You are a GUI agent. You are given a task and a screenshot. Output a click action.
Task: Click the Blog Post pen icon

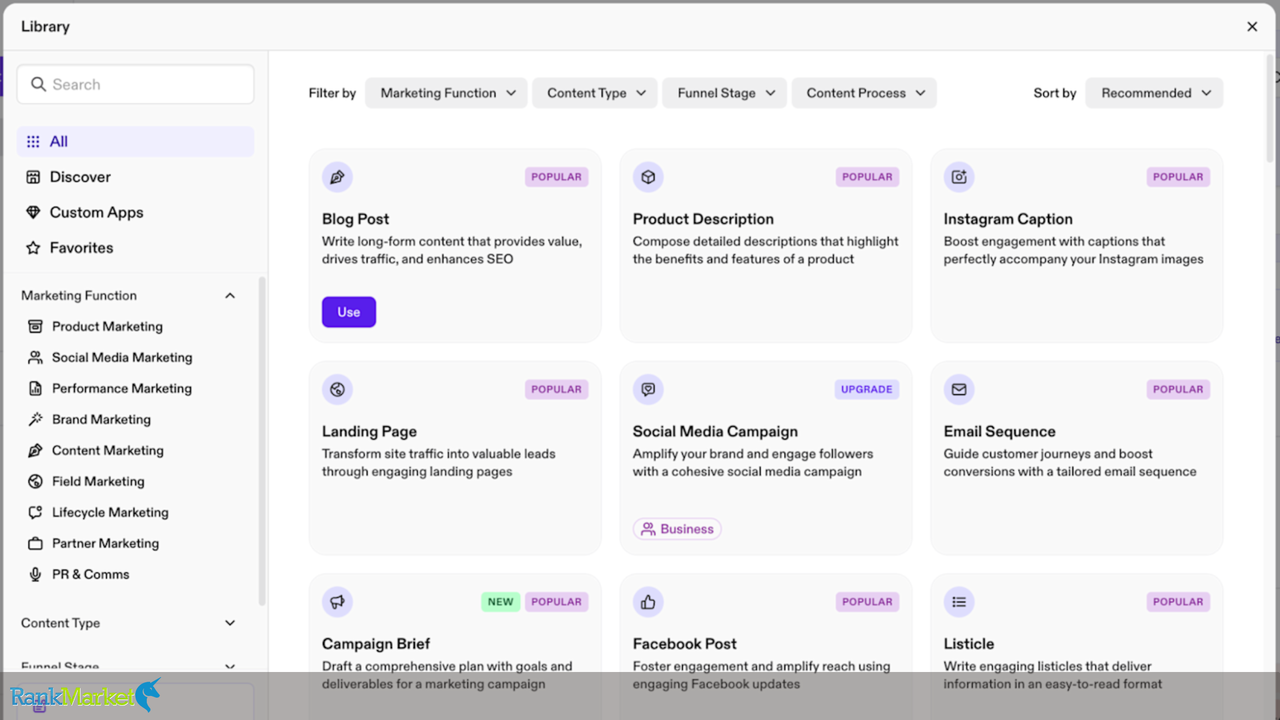point(337,177)
